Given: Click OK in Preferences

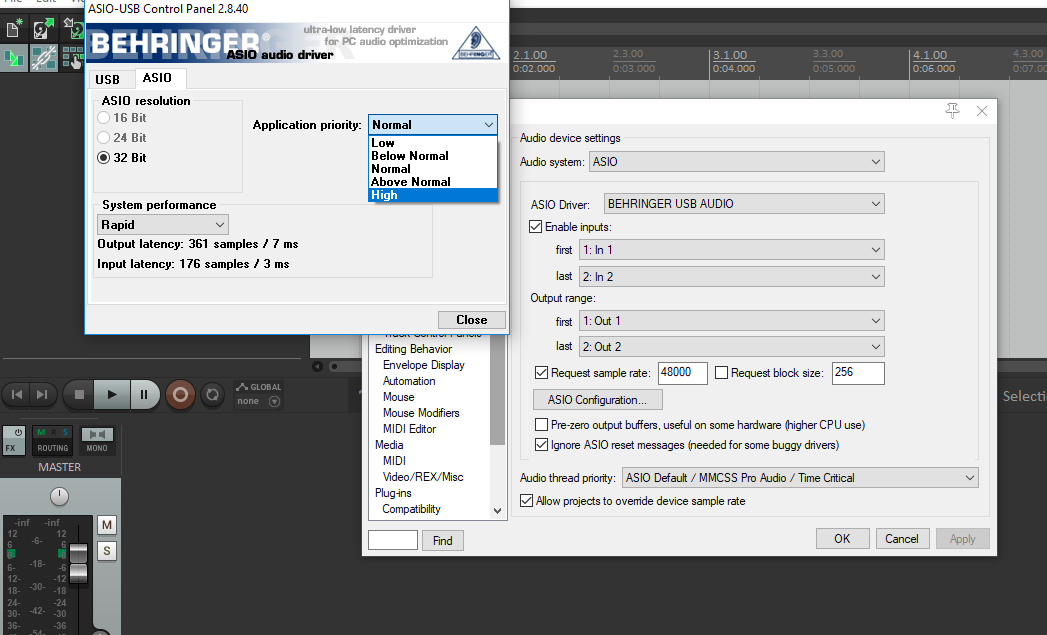Looking at the screenshot, I should point(843,539).
